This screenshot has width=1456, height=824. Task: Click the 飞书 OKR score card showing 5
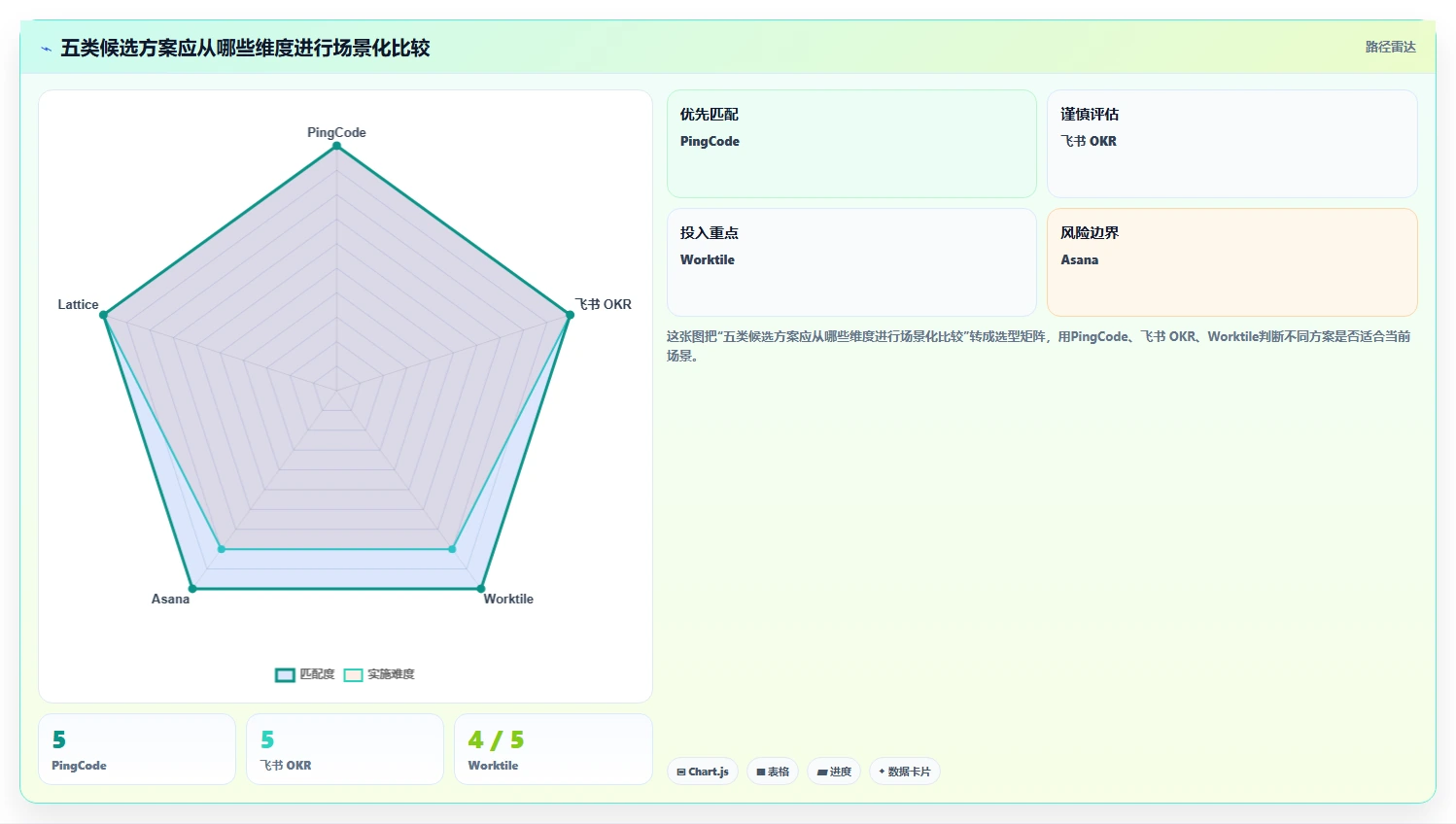345,749
